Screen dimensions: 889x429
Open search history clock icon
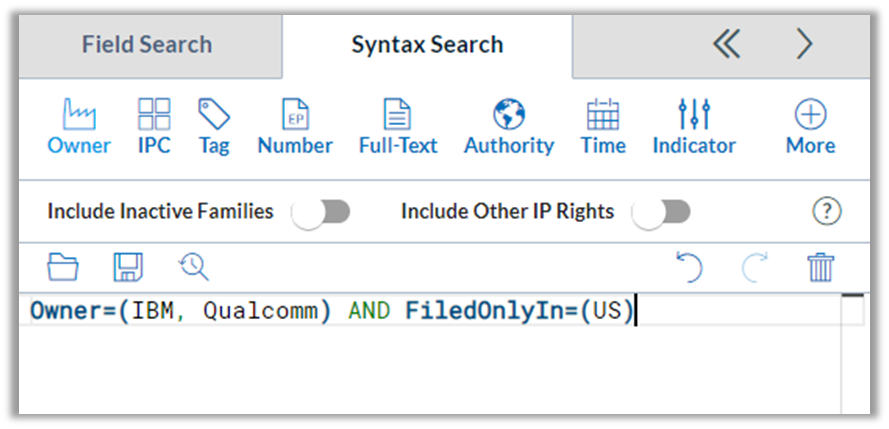click(x=194, y=267)
